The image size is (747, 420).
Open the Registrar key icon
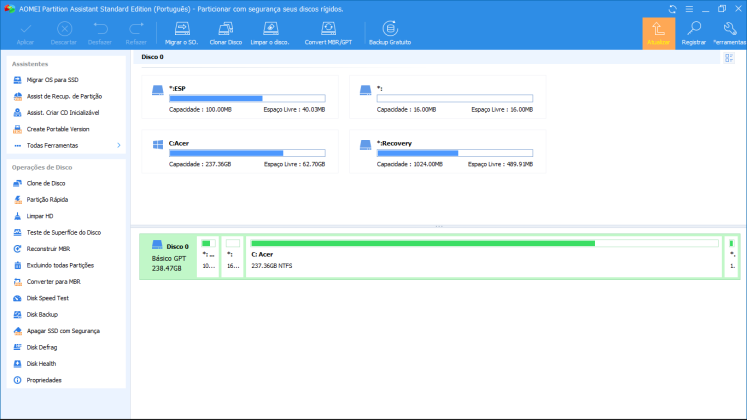tap(694, 29)
